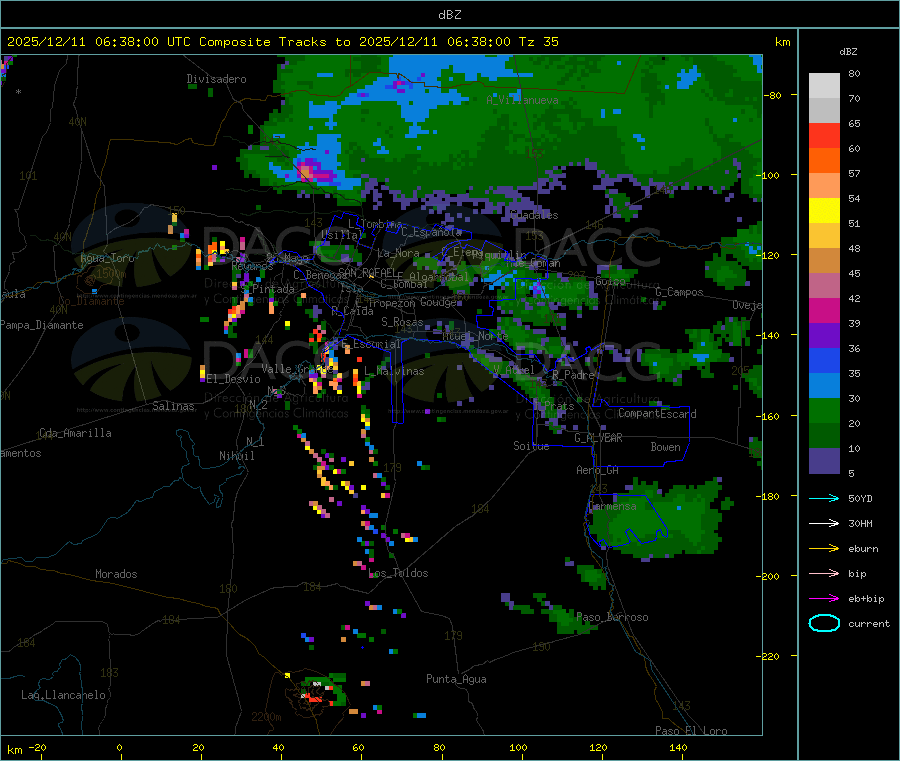Click the 'Nihuil' map label
Screen dimensions: 900x761
point(236,456)
